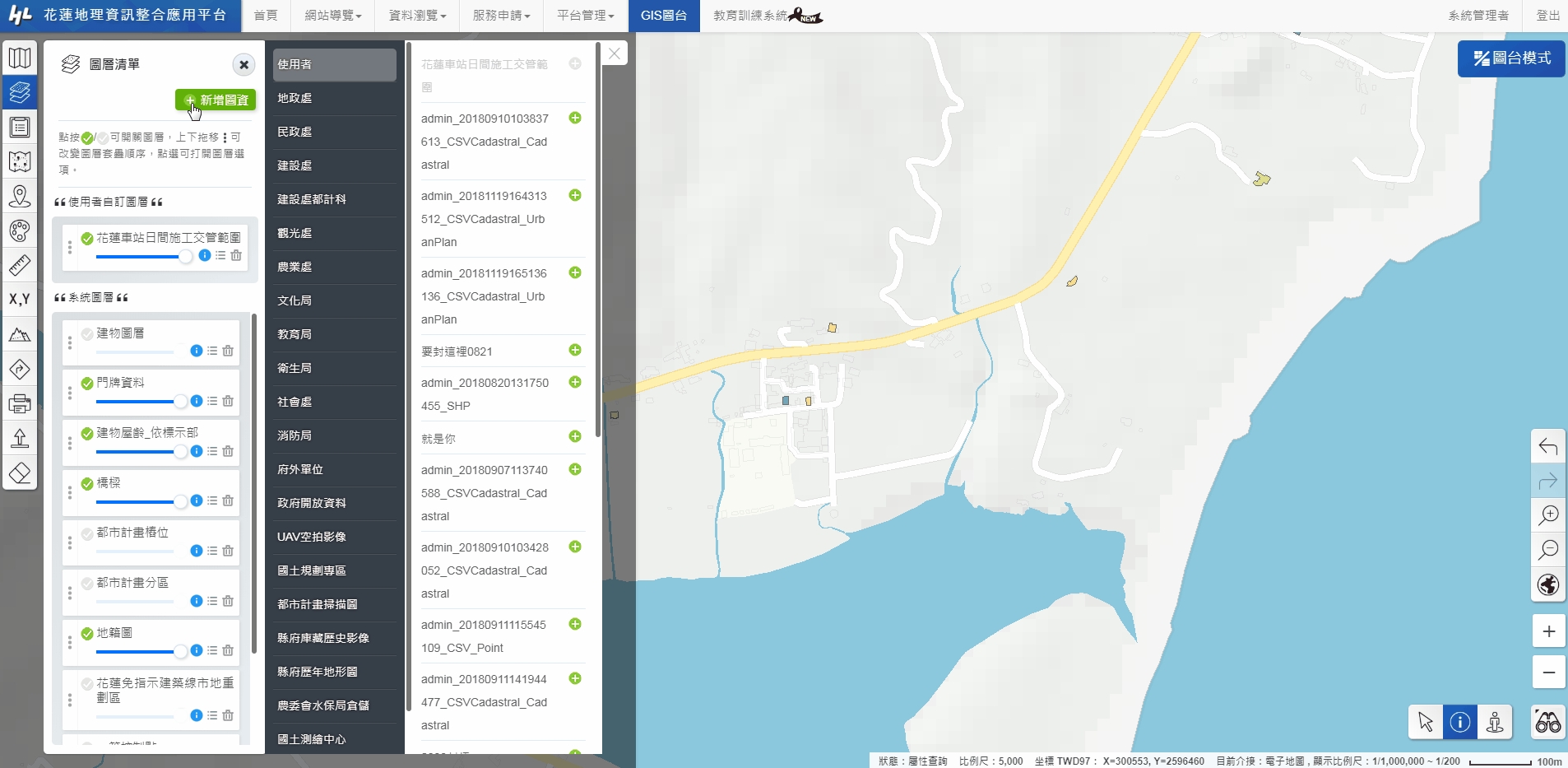Expand the 資料瀏覽 dropdown menu

(x=417, y=16)
